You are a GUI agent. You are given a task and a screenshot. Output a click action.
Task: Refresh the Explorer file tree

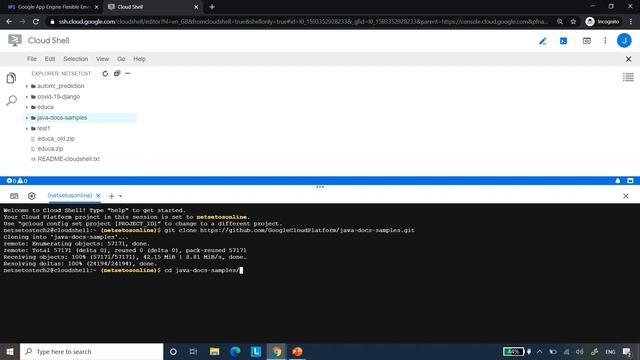click(105, 73)
